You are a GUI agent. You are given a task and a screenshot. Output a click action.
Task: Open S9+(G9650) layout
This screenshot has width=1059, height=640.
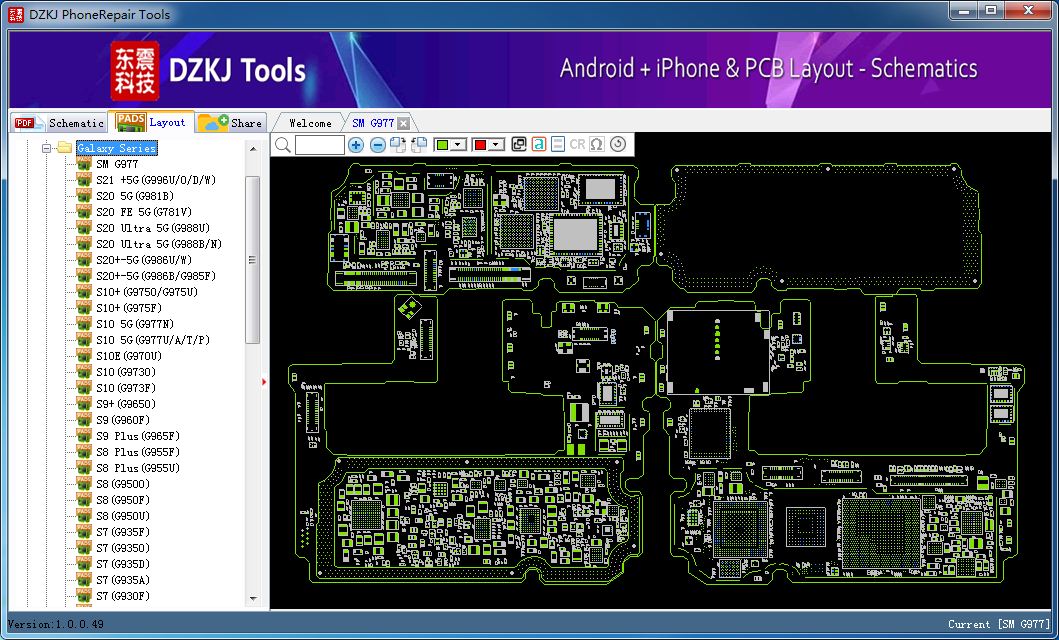tap(126, 404)
